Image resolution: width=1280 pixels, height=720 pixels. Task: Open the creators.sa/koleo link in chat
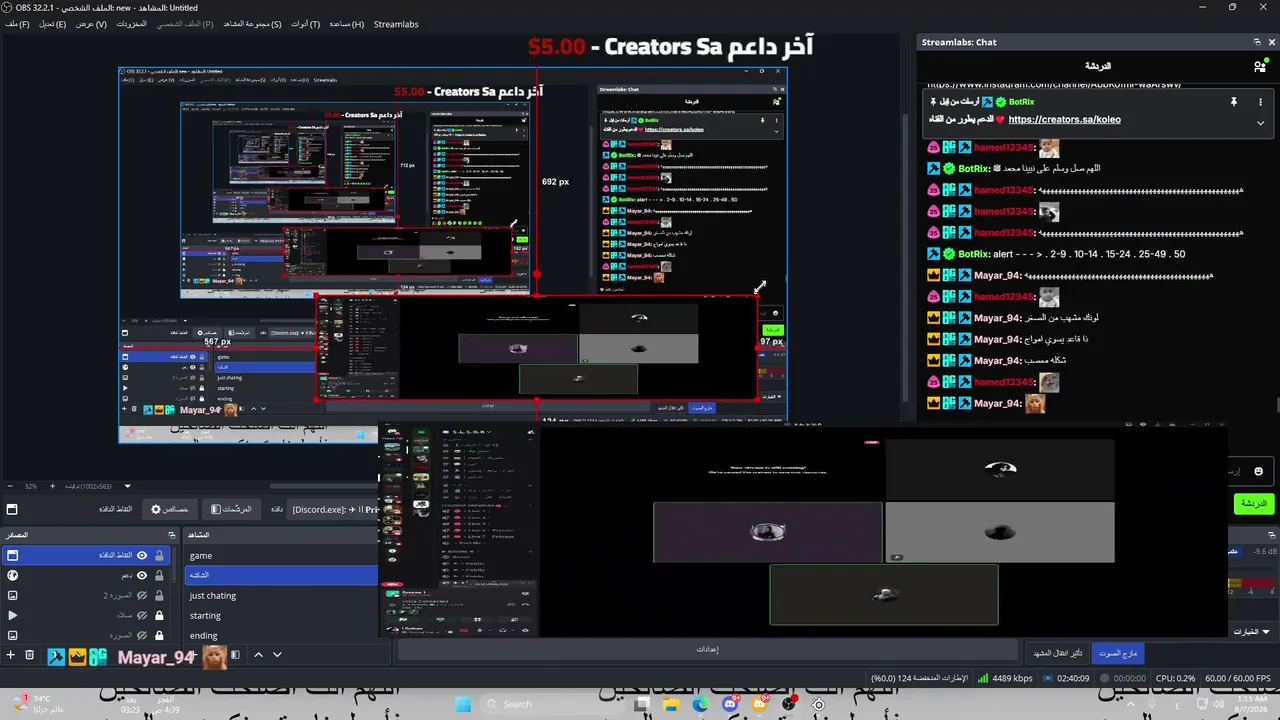[x=1064, y=120]
